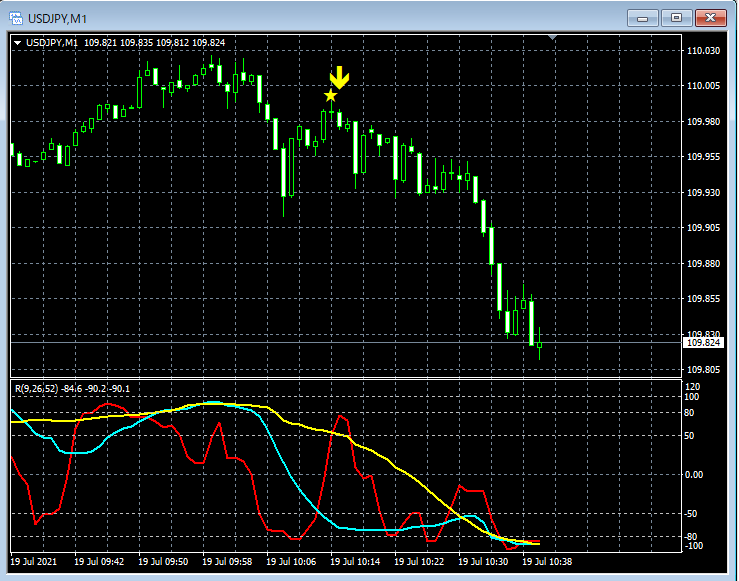The image size is (739, 581).
Task: Click the 19 Jul 10:38 time label
Action: (547, 562)
